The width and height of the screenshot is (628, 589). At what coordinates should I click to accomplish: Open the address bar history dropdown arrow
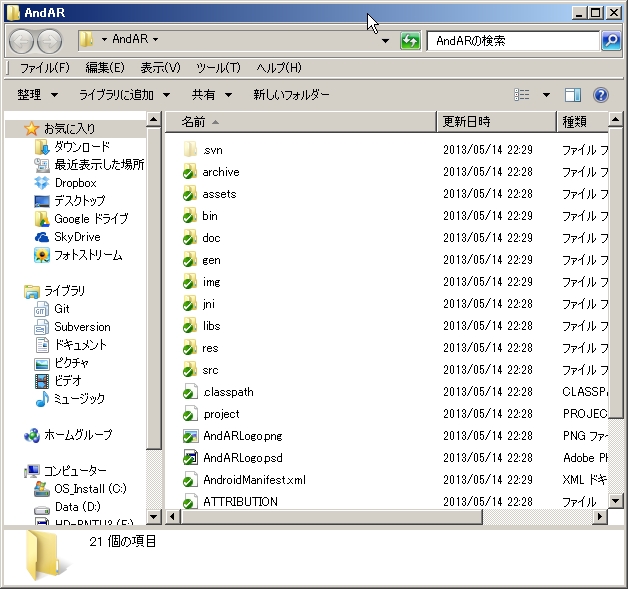click(x=385, y=41)
